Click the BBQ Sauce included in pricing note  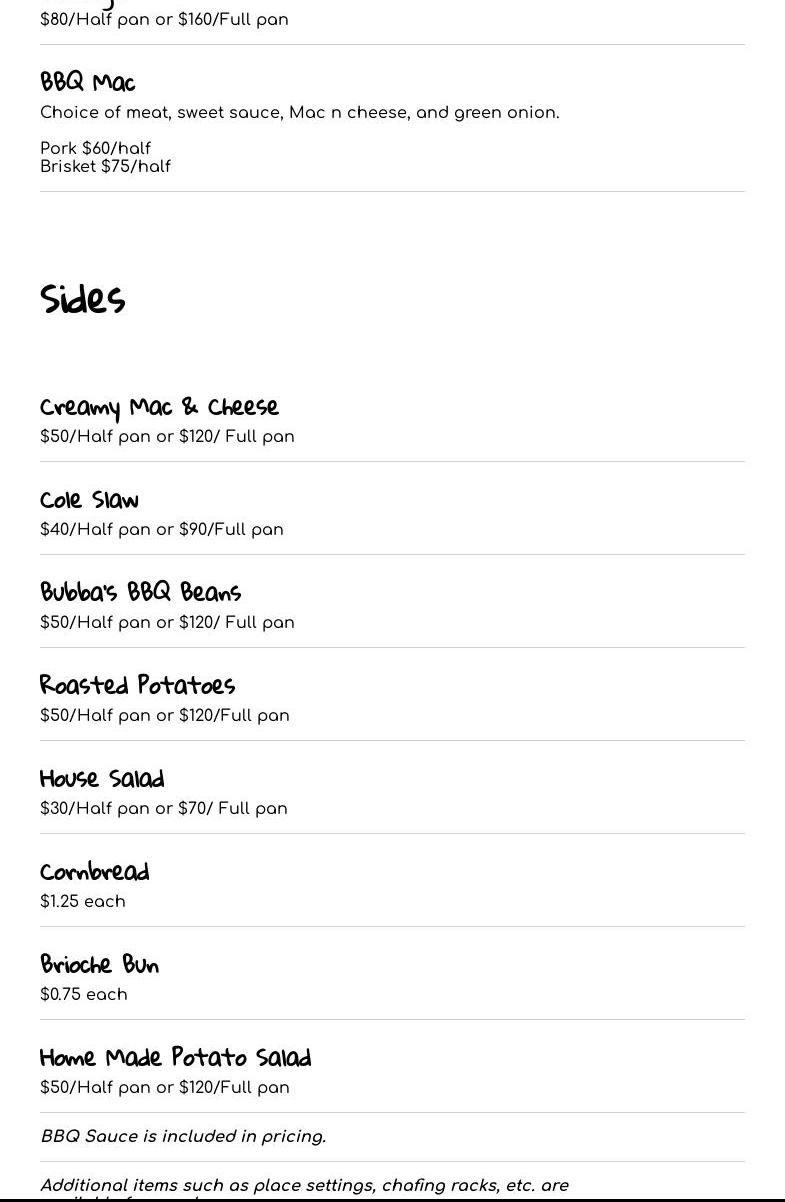pyautogui.click(x=183, y=1136)
